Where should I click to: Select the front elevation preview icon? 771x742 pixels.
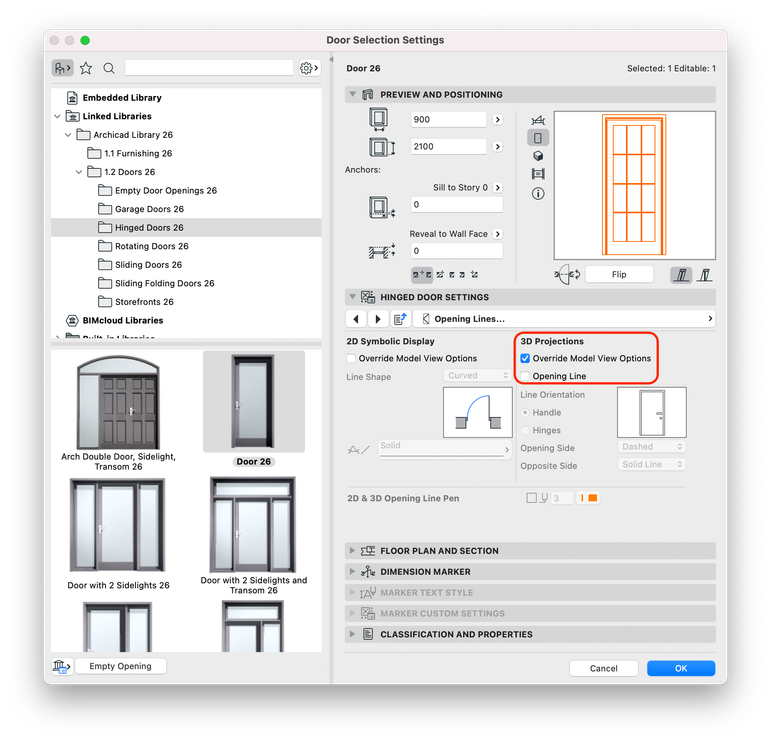(x=538, y=138)
